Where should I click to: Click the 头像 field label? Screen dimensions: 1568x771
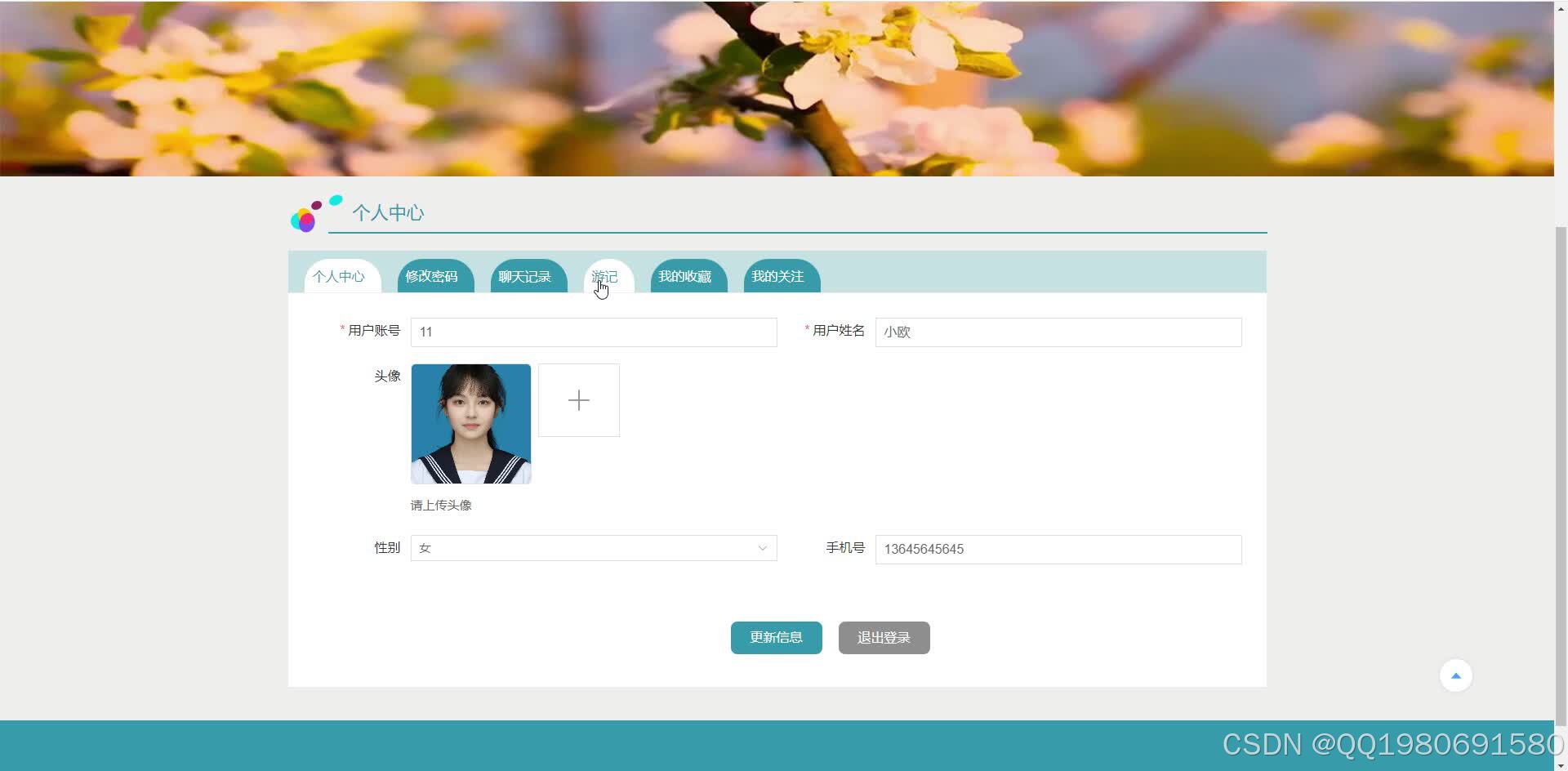(387, 377)
